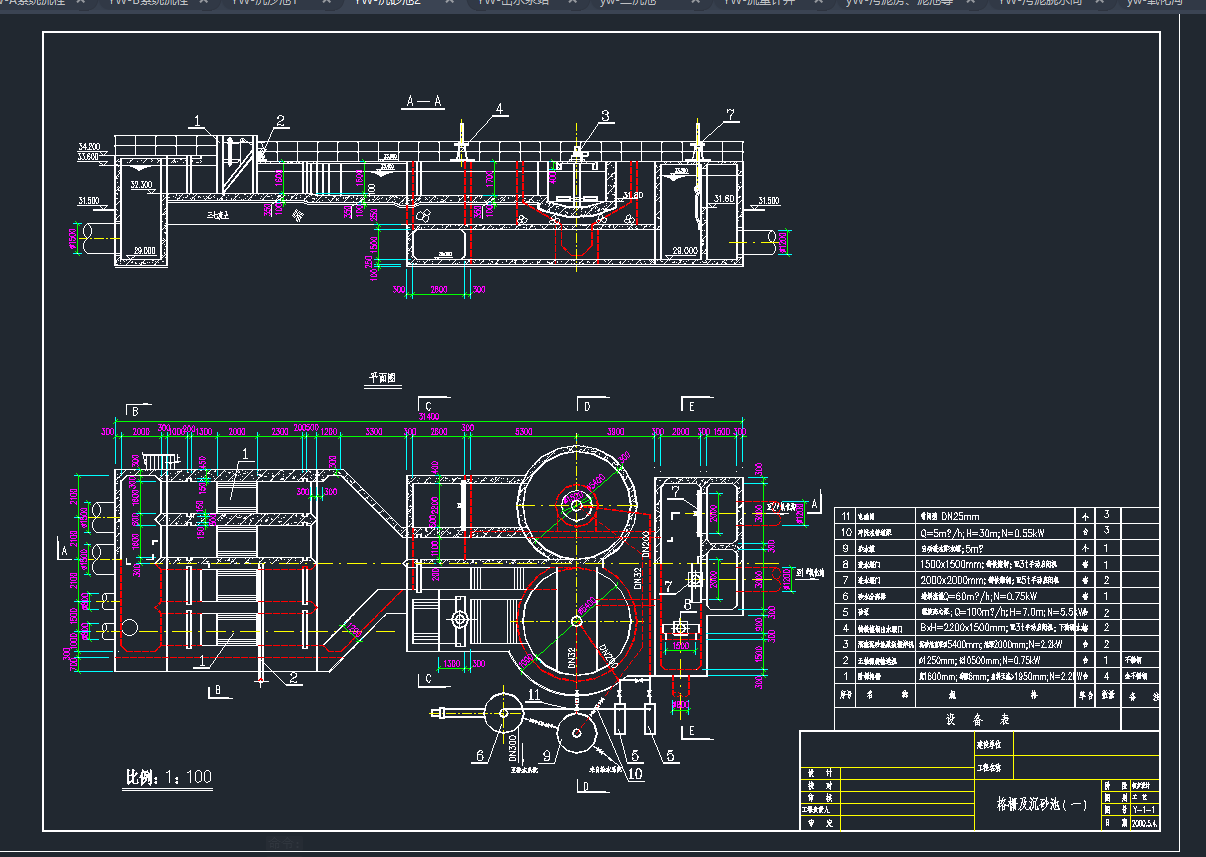Select the 平面图 plan view title
Viewport: 1206px width, 857px height.
383,379
